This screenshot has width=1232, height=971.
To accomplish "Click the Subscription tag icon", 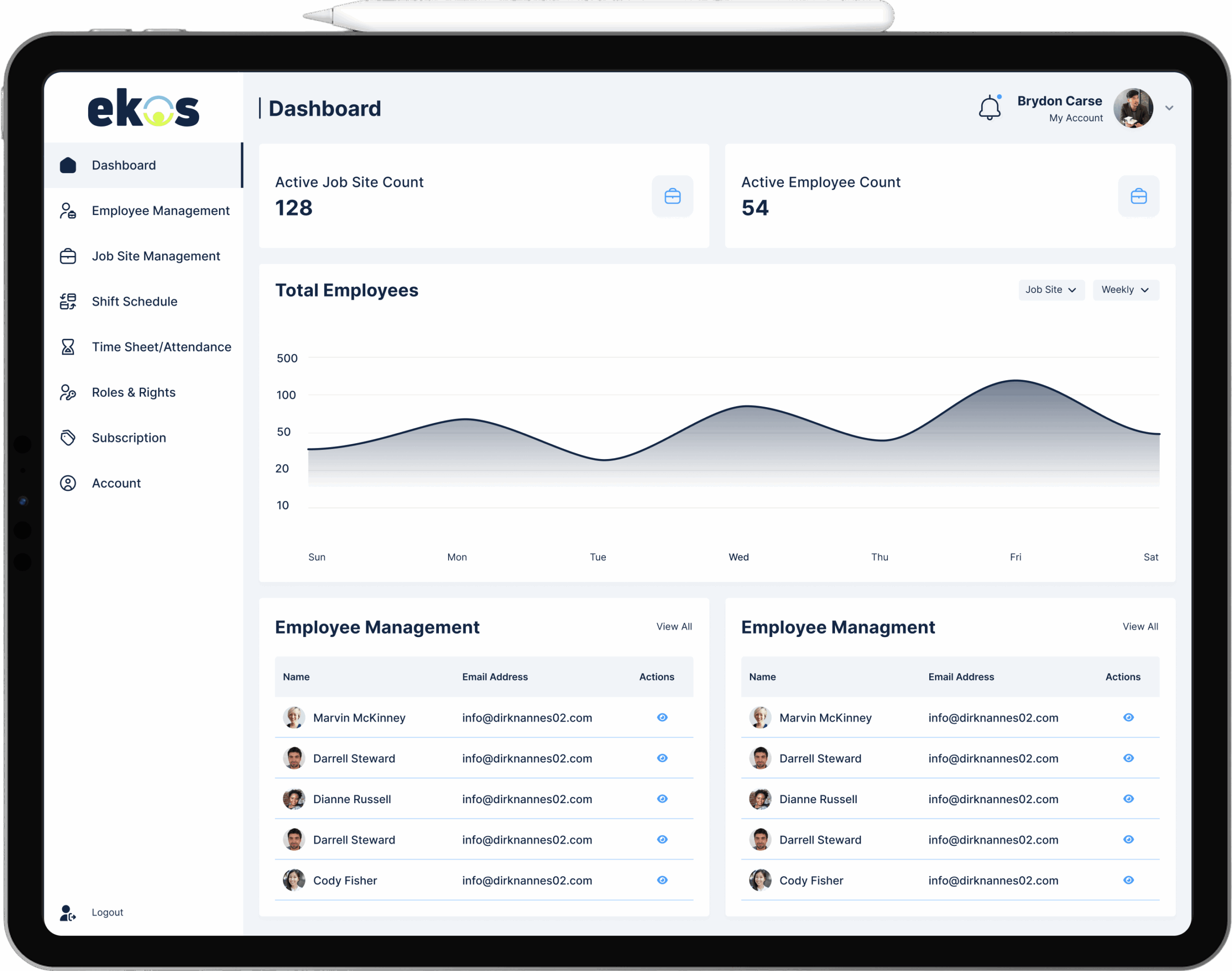I will tap(68, 438).
